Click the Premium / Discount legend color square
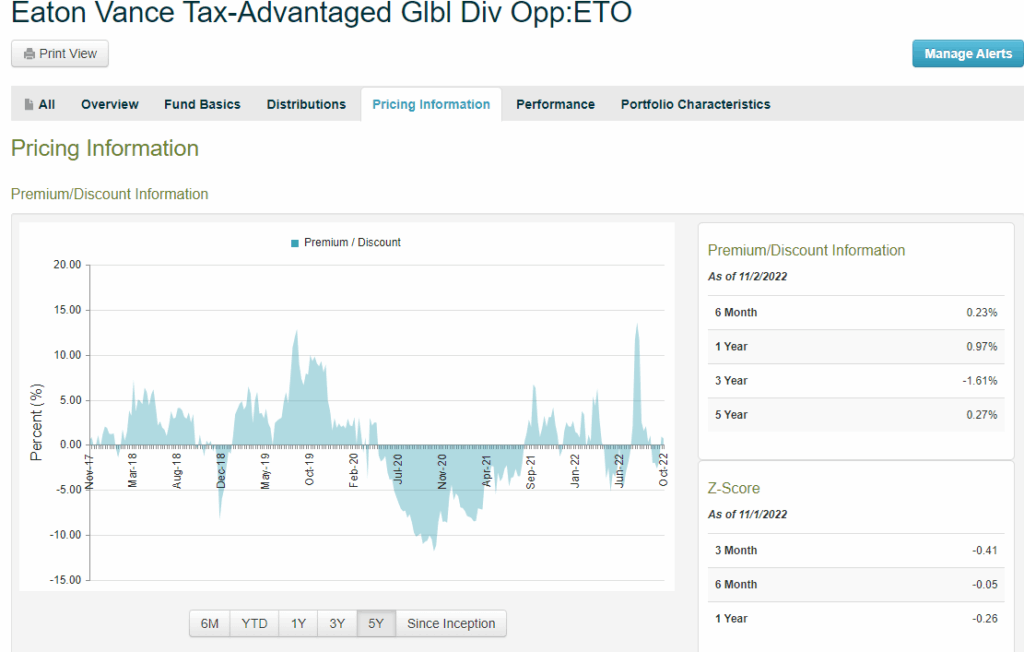The height and width of the screenshot is (652, 1024). pyautogui.click(x=295, y=243)
